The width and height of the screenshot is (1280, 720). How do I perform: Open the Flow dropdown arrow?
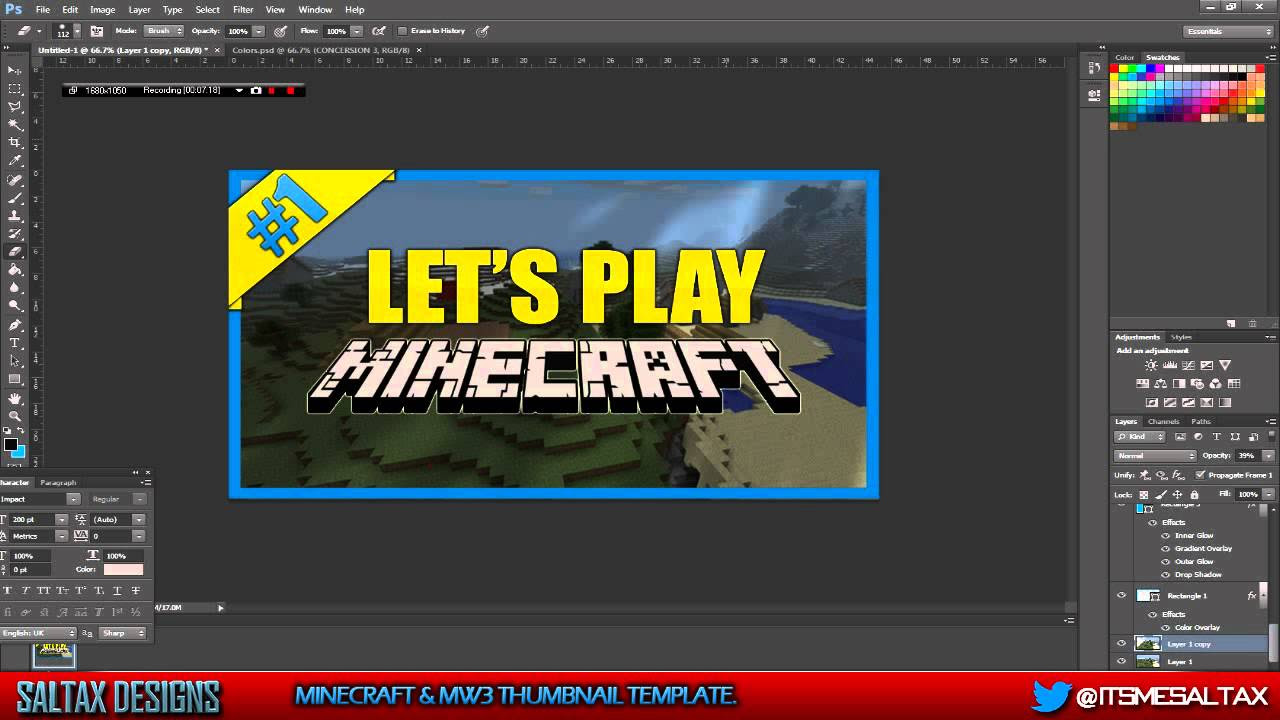(x=356, y=31)
